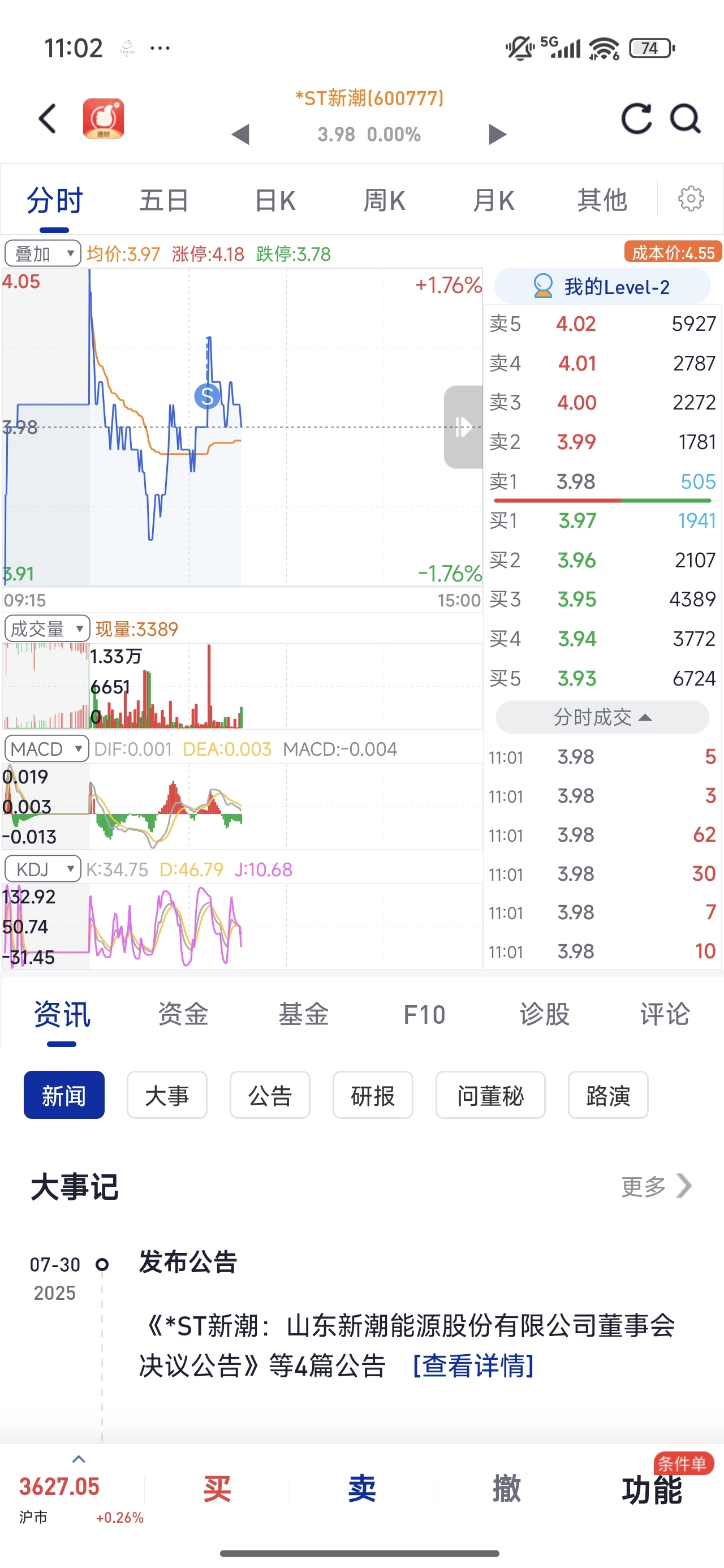Open chart settings gear
The image size is (724, 1568).
691,199
